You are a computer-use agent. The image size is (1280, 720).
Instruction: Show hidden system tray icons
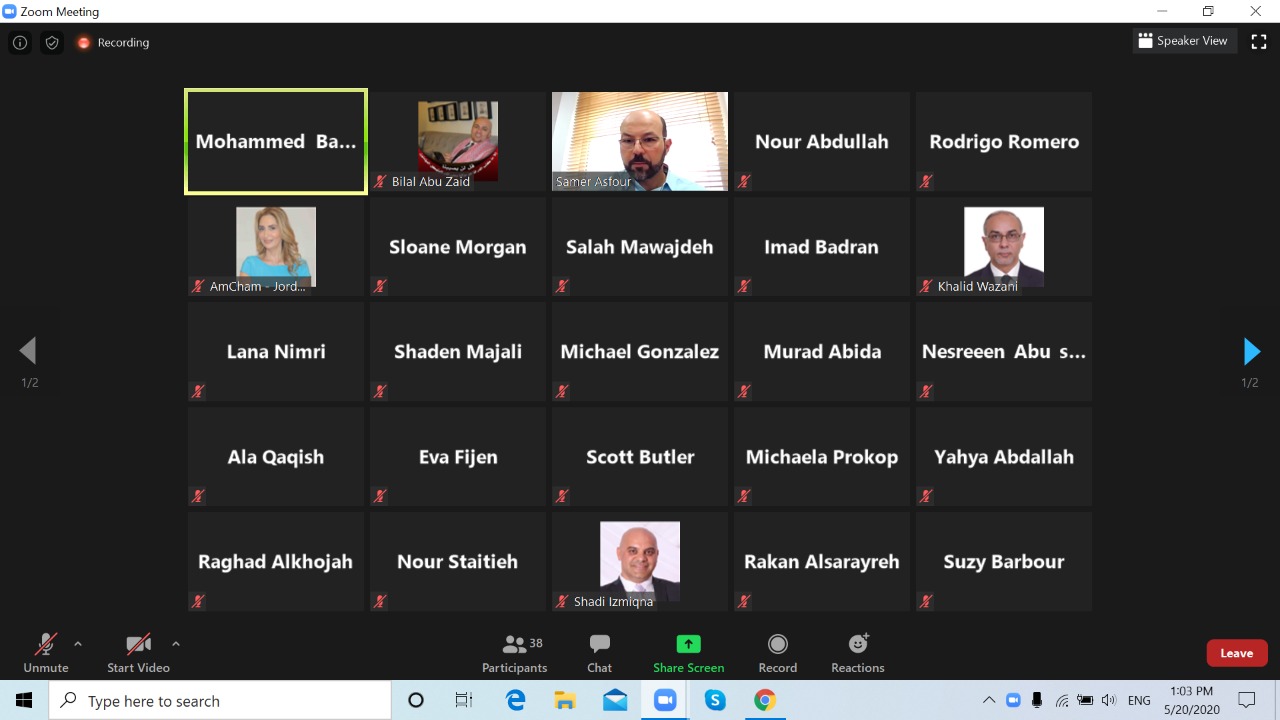[989, 700]
